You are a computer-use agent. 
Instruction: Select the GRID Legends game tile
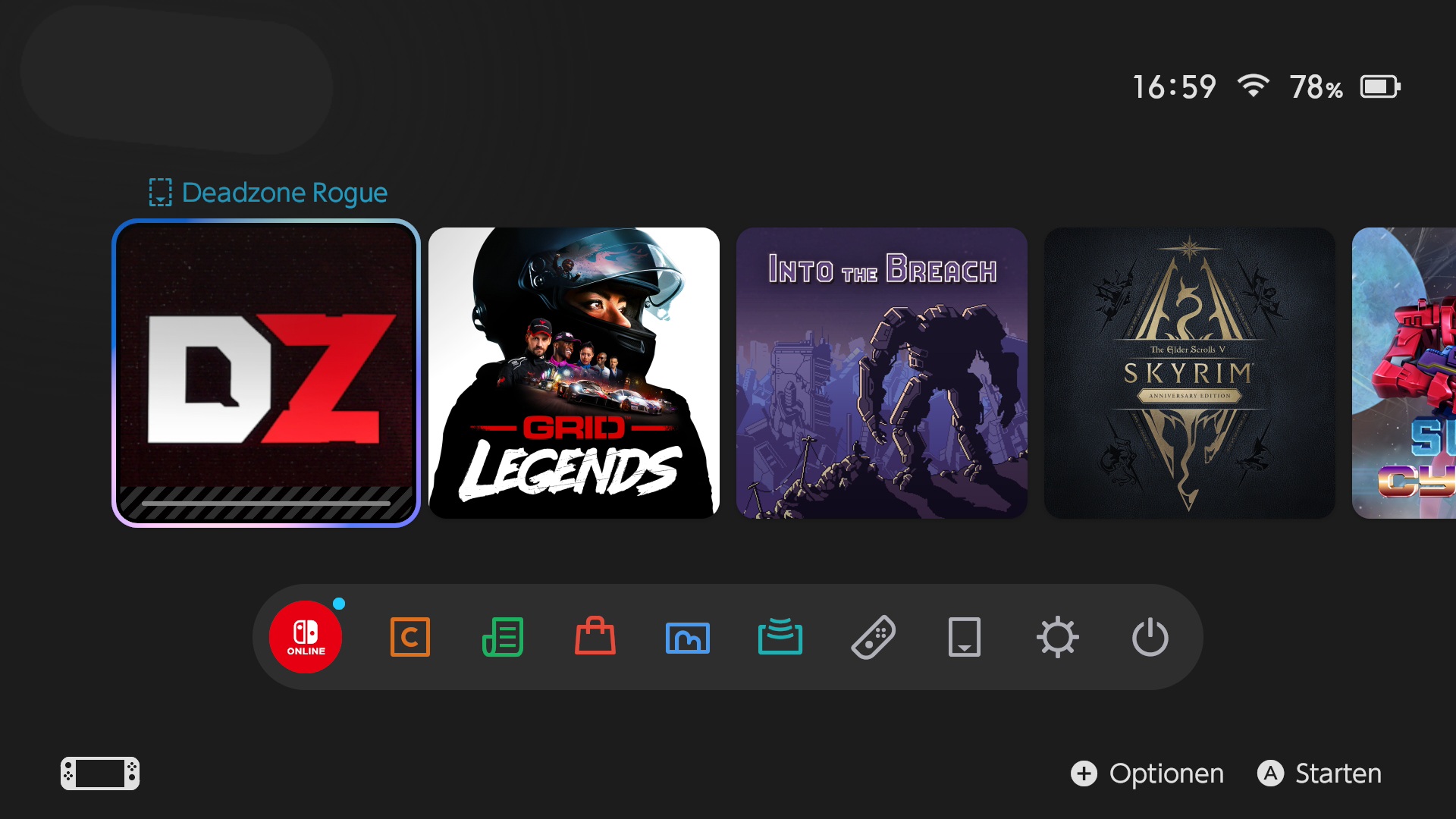574,373
